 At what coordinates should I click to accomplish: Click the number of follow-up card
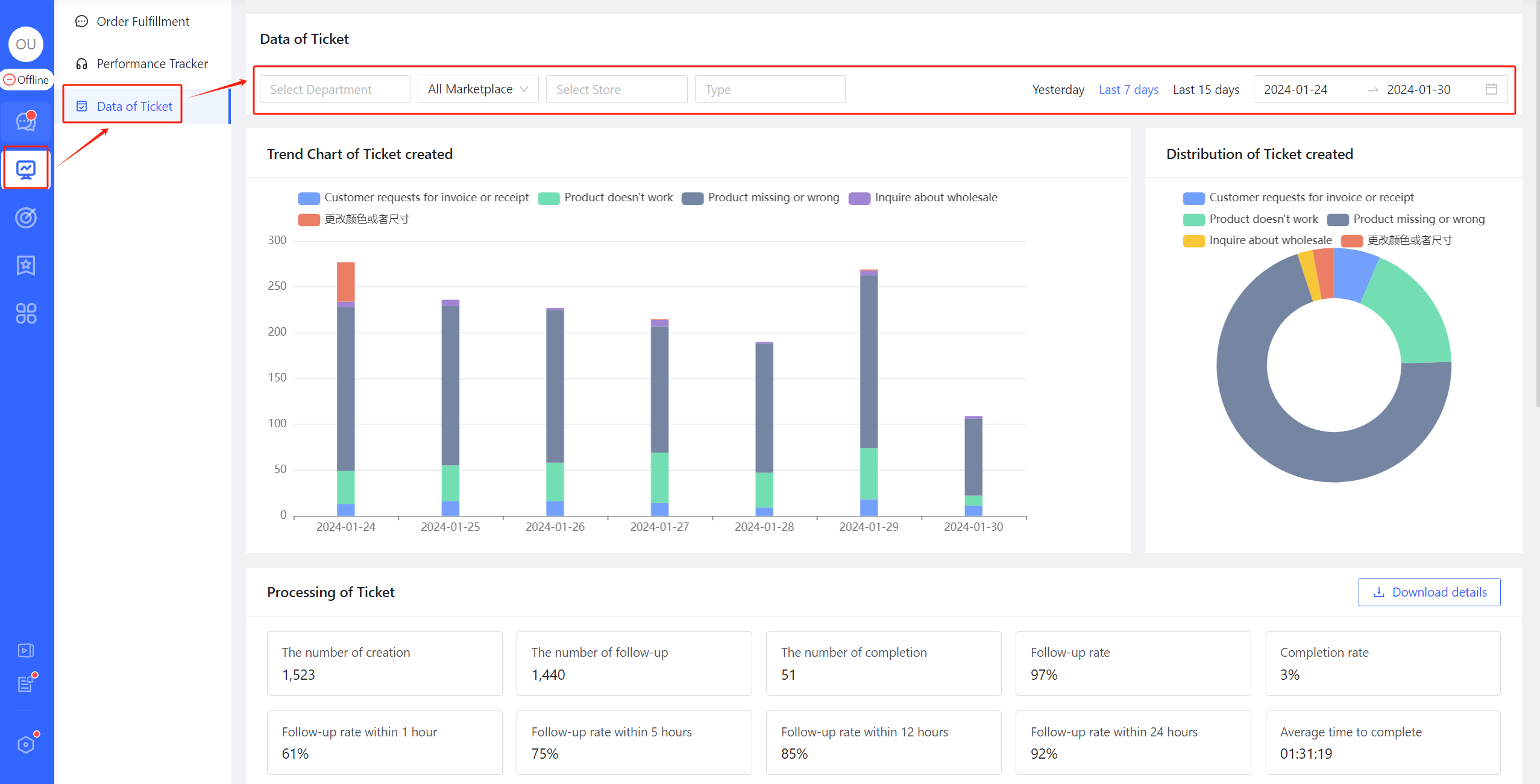634,663
